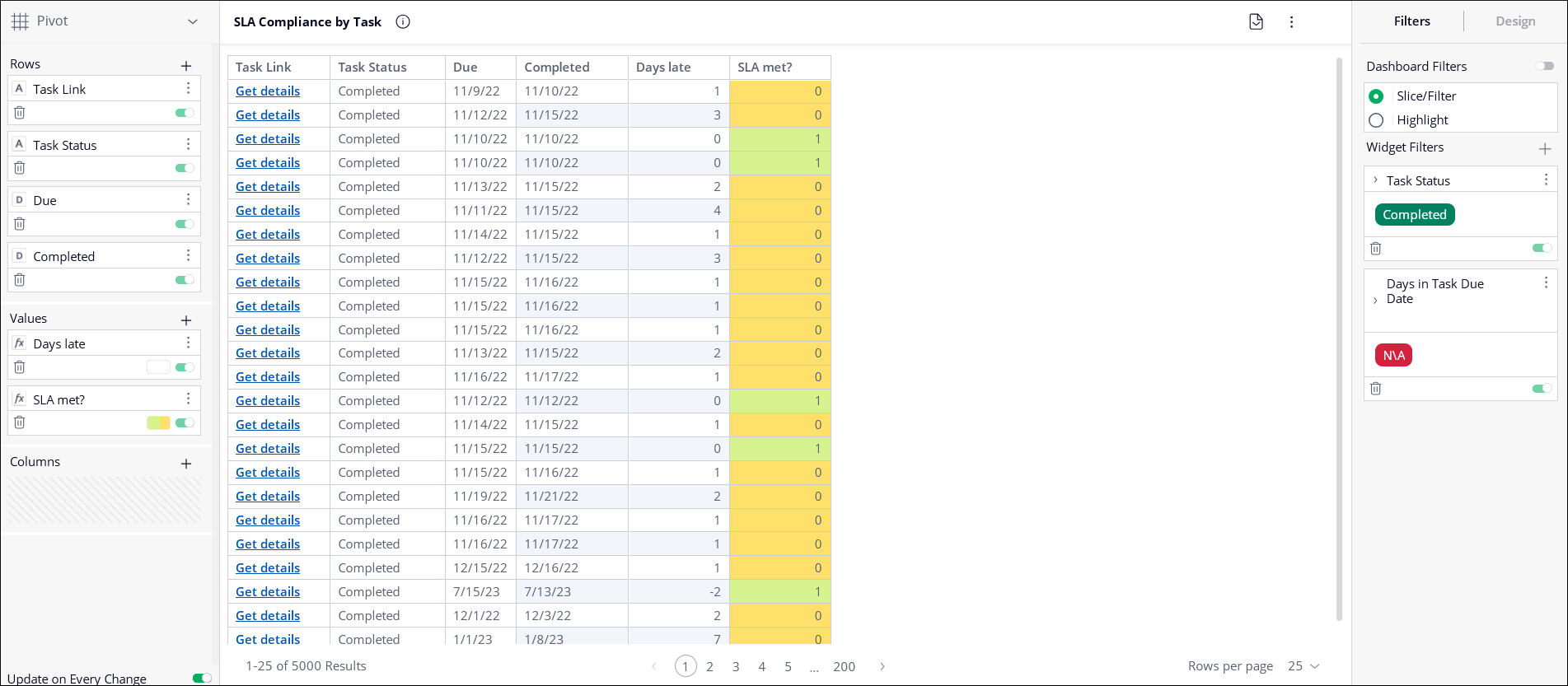Image resolution: width=1568 pixels, height=686 pixels.
Task: Toggle the Task Status widget filter
Action: point(1542,248)
